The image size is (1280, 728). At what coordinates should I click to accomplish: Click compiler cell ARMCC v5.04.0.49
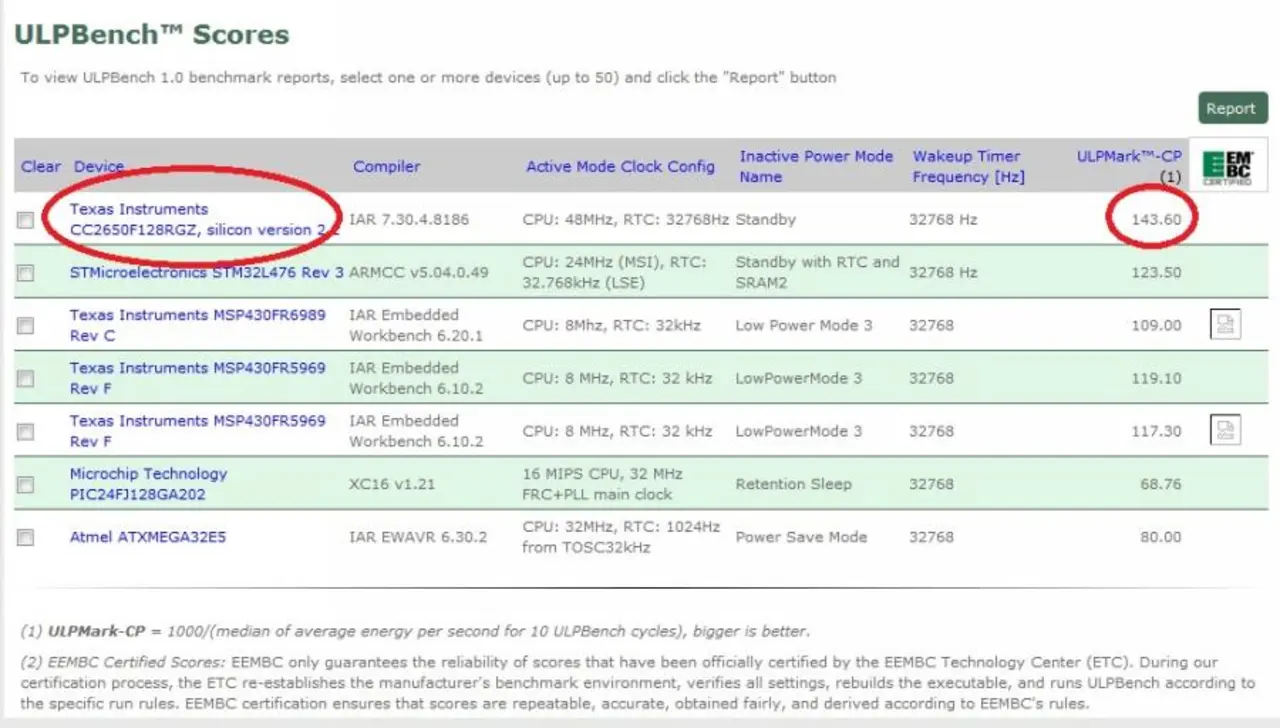click(419, 272)
